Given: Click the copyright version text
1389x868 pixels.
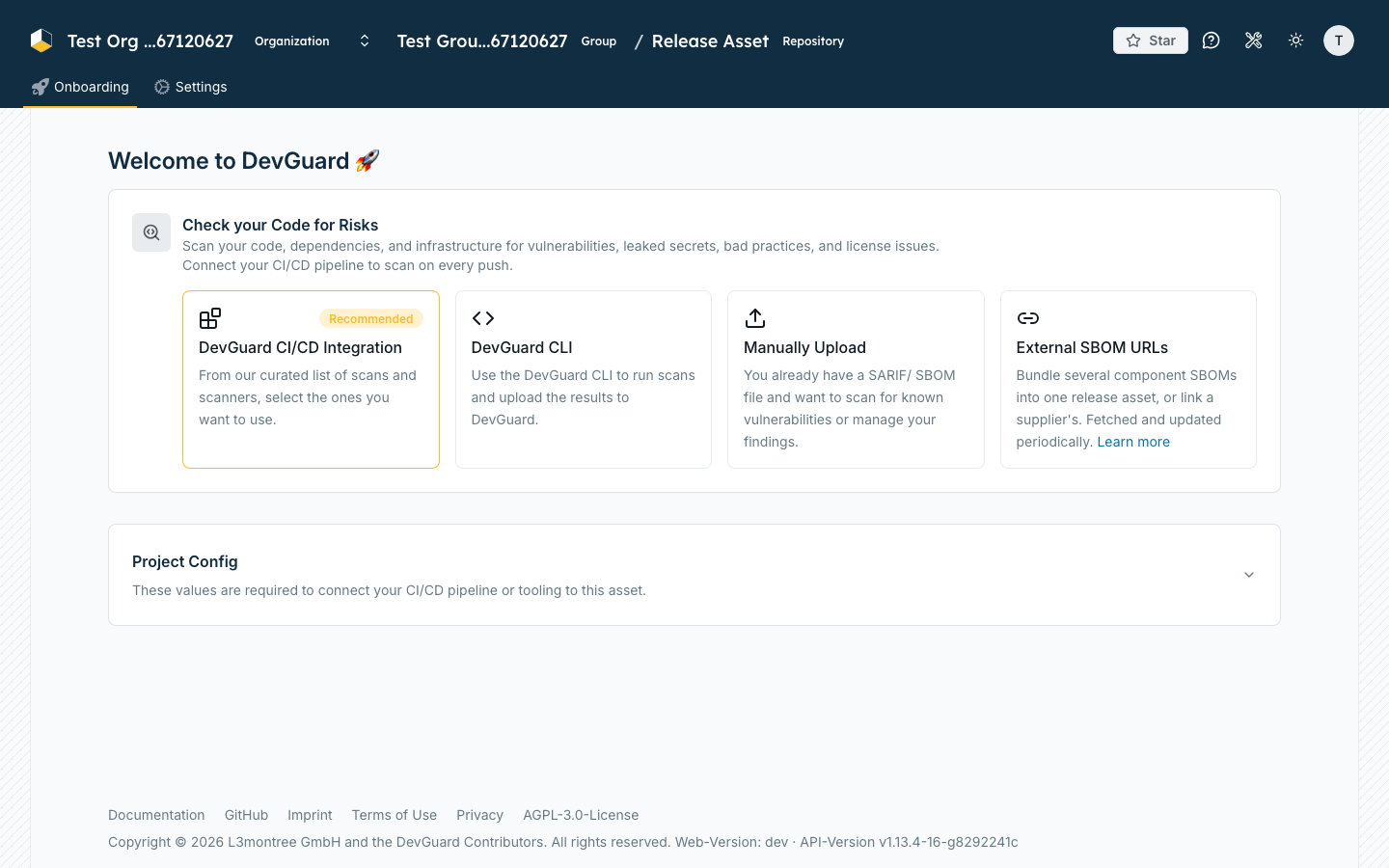Looking at the screenshot, I should pyautogui.click(x=563, y=842).
